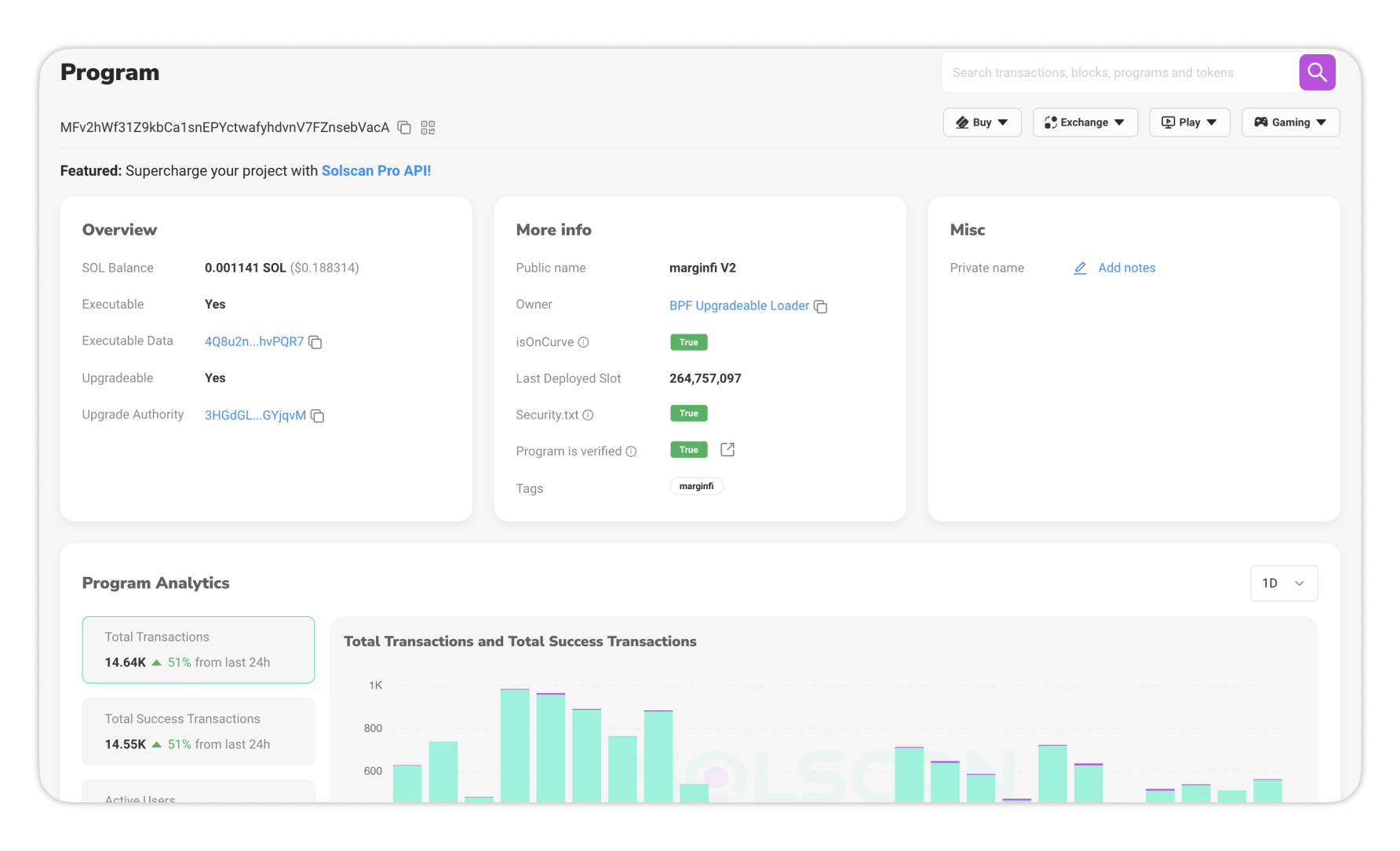Copy BPF Upgradeable Loader owner address

click(x=821, y=306)
